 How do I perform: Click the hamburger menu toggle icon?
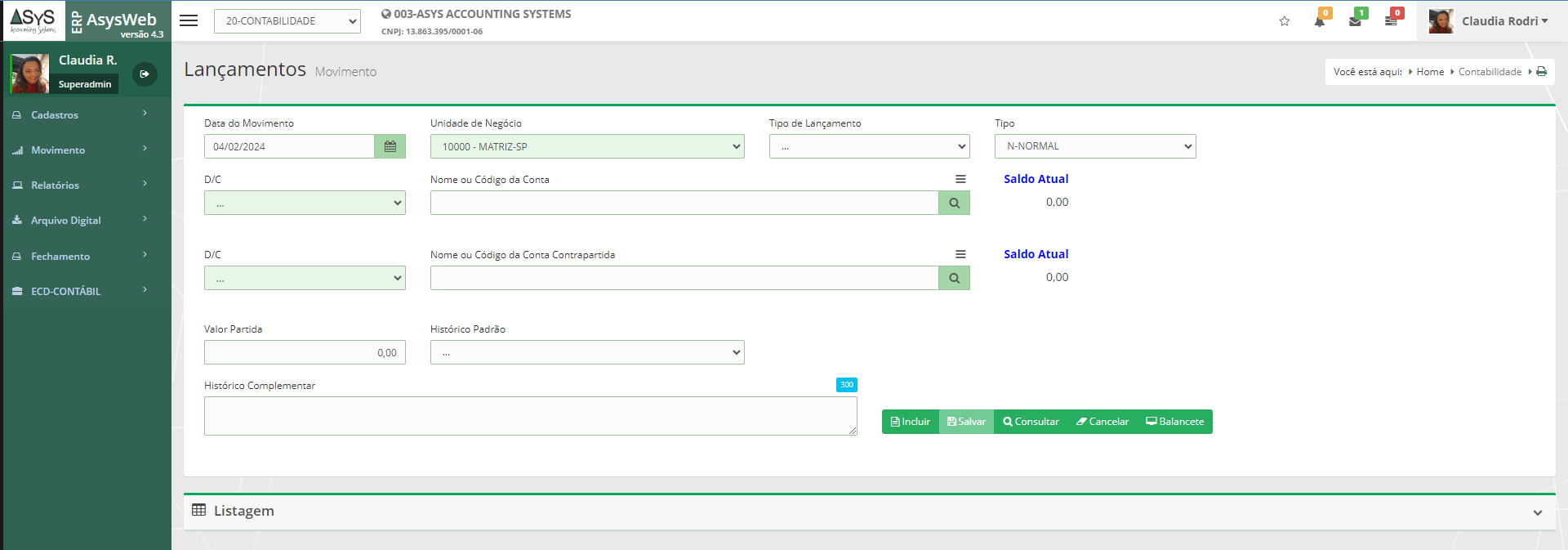pyautogui.click(x=189, y=21)
